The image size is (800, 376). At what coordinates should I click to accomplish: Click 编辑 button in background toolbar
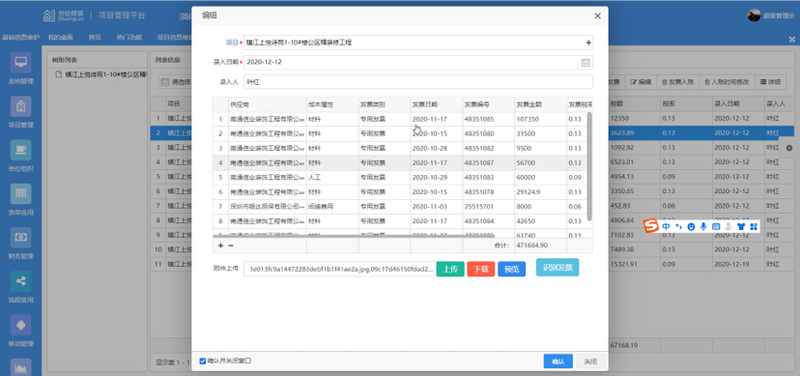tap(641, 82)
